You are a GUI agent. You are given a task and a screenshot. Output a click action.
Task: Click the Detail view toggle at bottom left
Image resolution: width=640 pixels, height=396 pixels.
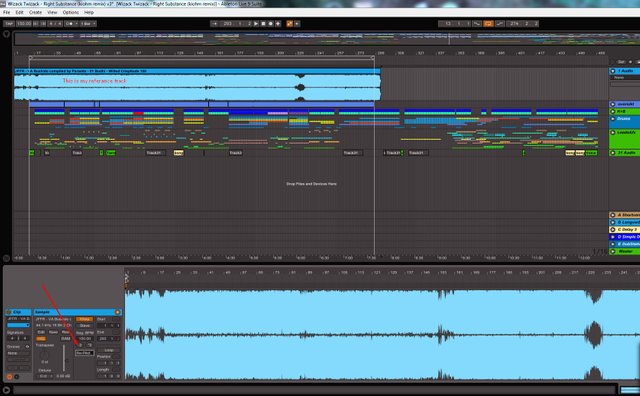(6, 390)
